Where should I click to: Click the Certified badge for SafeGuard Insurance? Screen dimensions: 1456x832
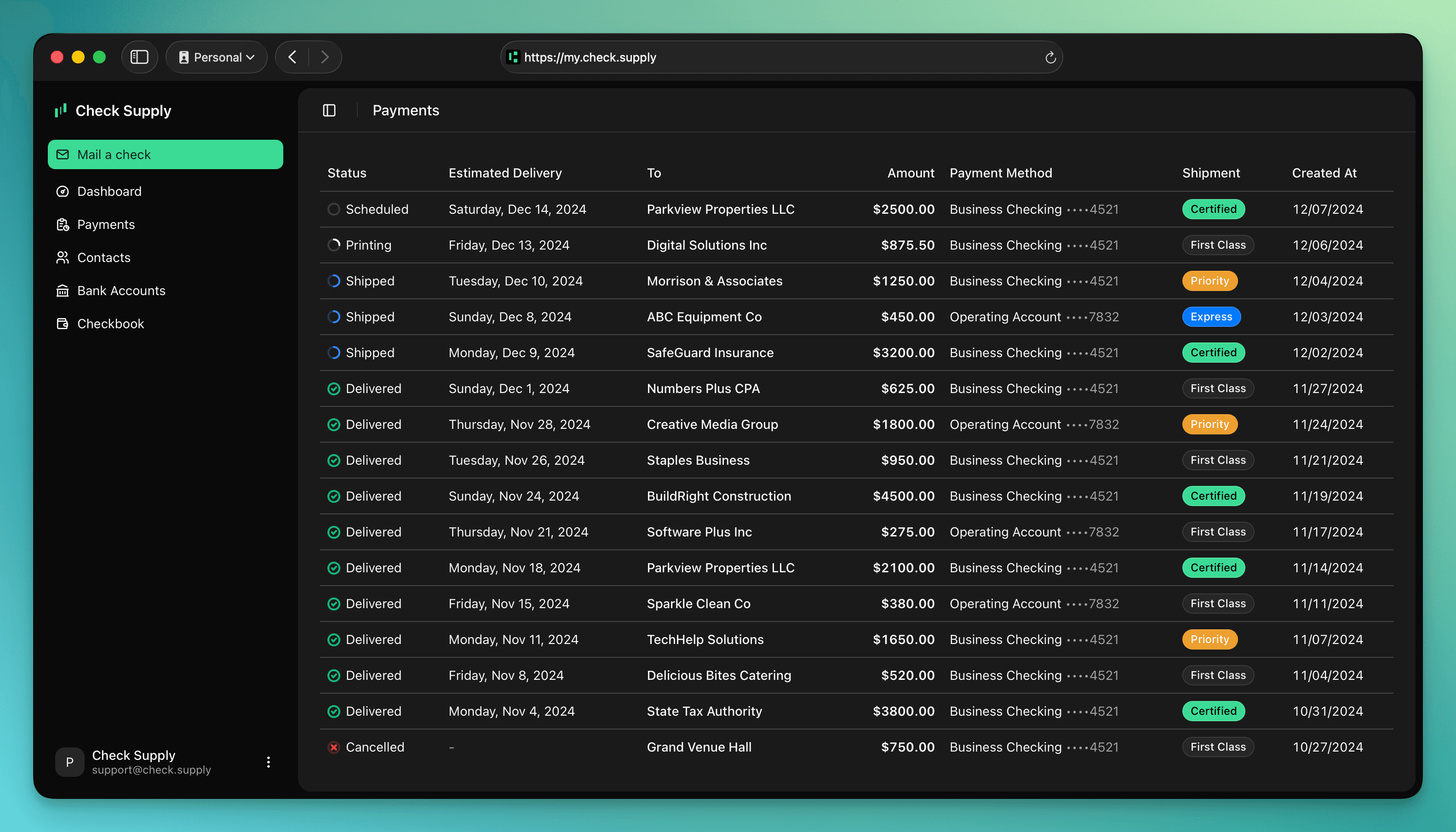click(1214, 353)
